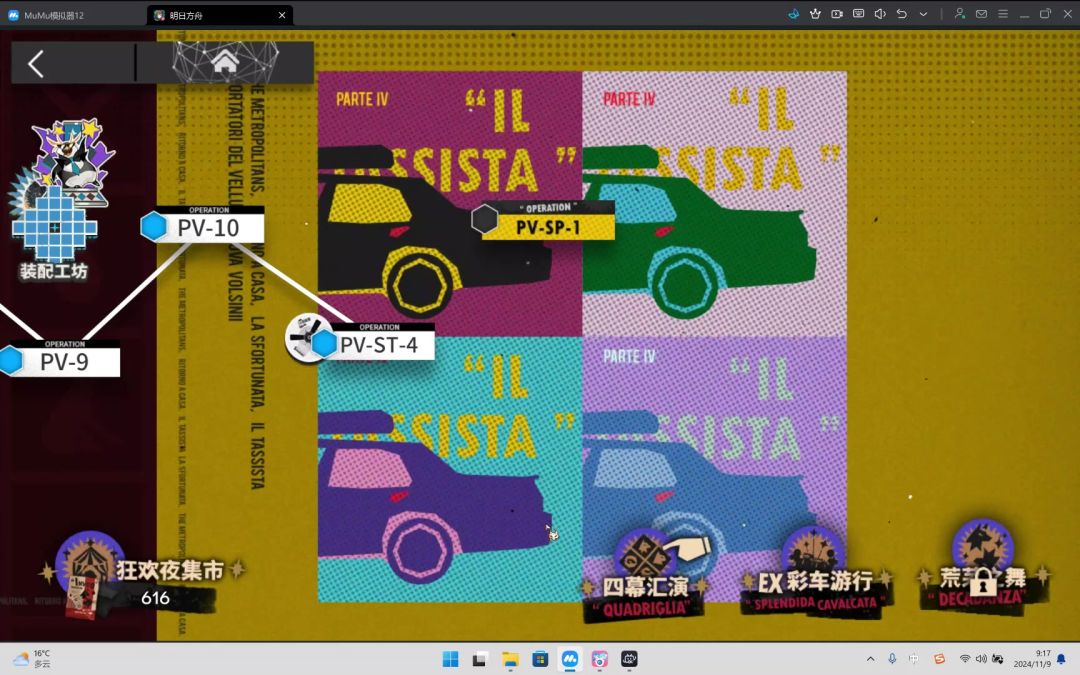The width and height of the screenshot is (1080, 675).
Task: Click the MuMu emulator taskbar icon
Action: coord(570,659)
